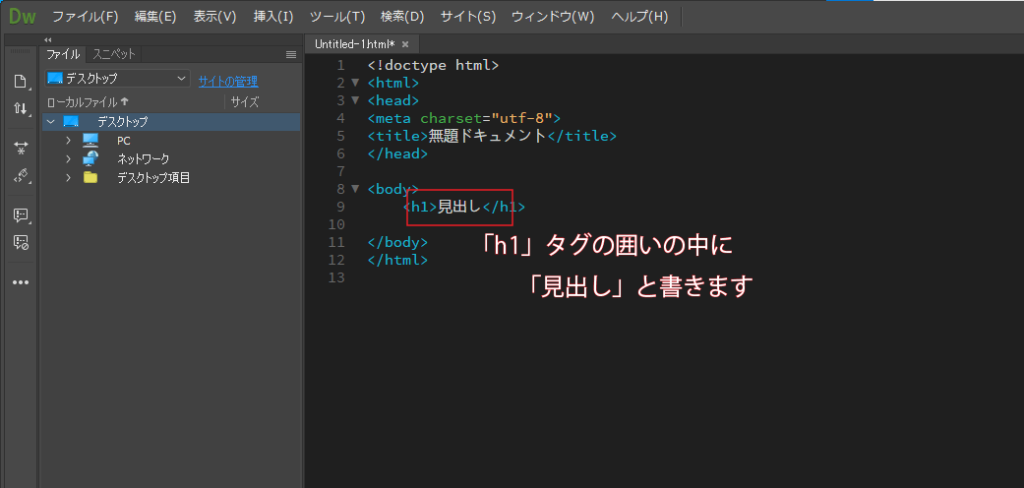Click the Dreamweaver Dw logo icon
This screenshot has height=488, width=1024.
point(22,16)
